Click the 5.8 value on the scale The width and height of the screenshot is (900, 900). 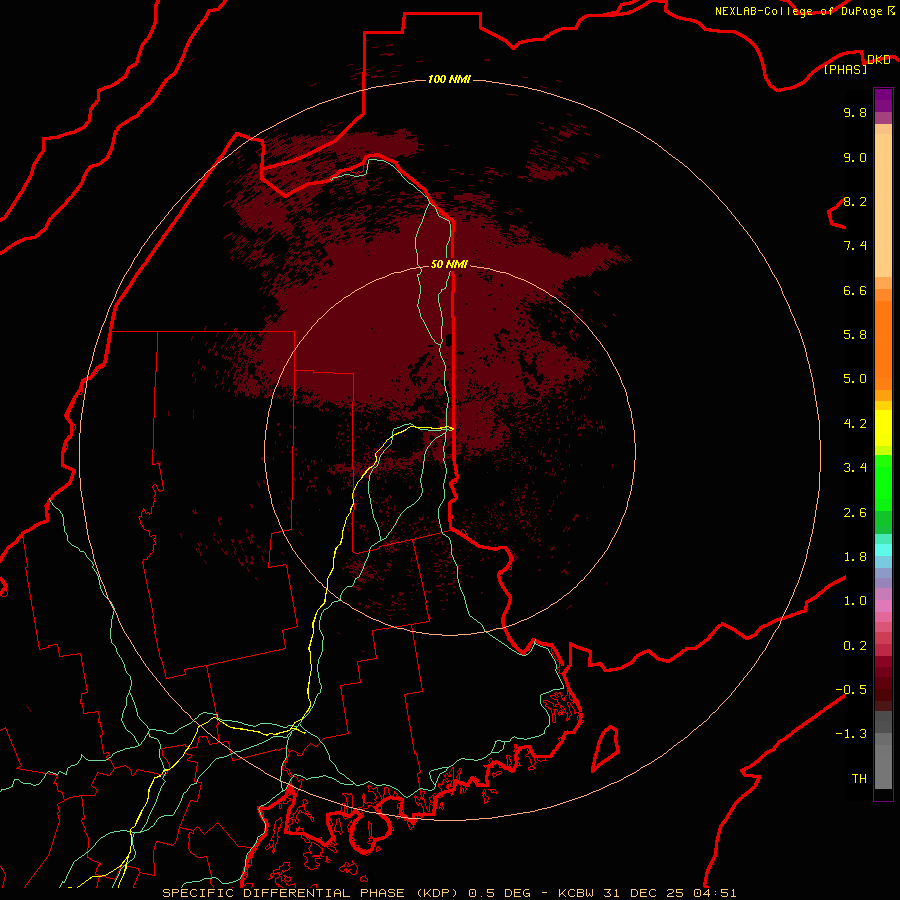855,335
